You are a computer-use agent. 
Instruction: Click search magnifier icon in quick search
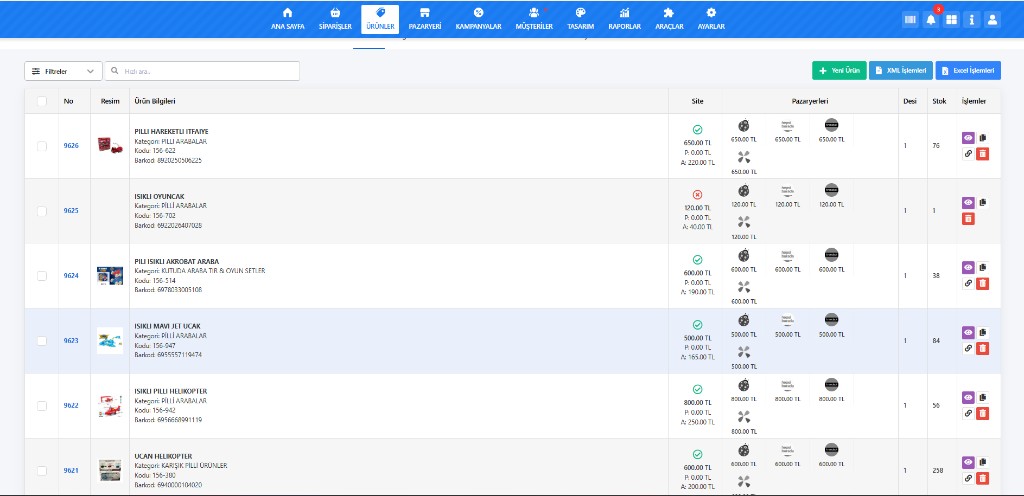115,70
